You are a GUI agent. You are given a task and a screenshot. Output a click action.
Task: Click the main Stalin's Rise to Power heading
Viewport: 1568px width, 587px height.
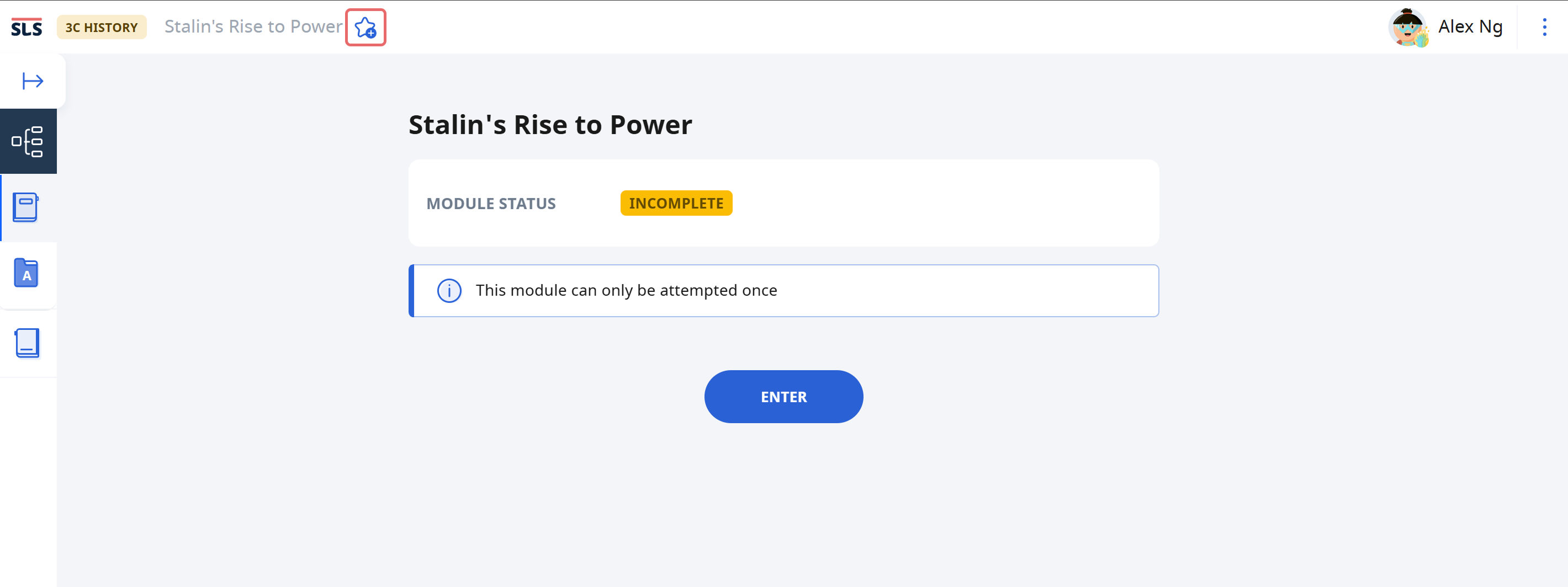coord(550,125)
